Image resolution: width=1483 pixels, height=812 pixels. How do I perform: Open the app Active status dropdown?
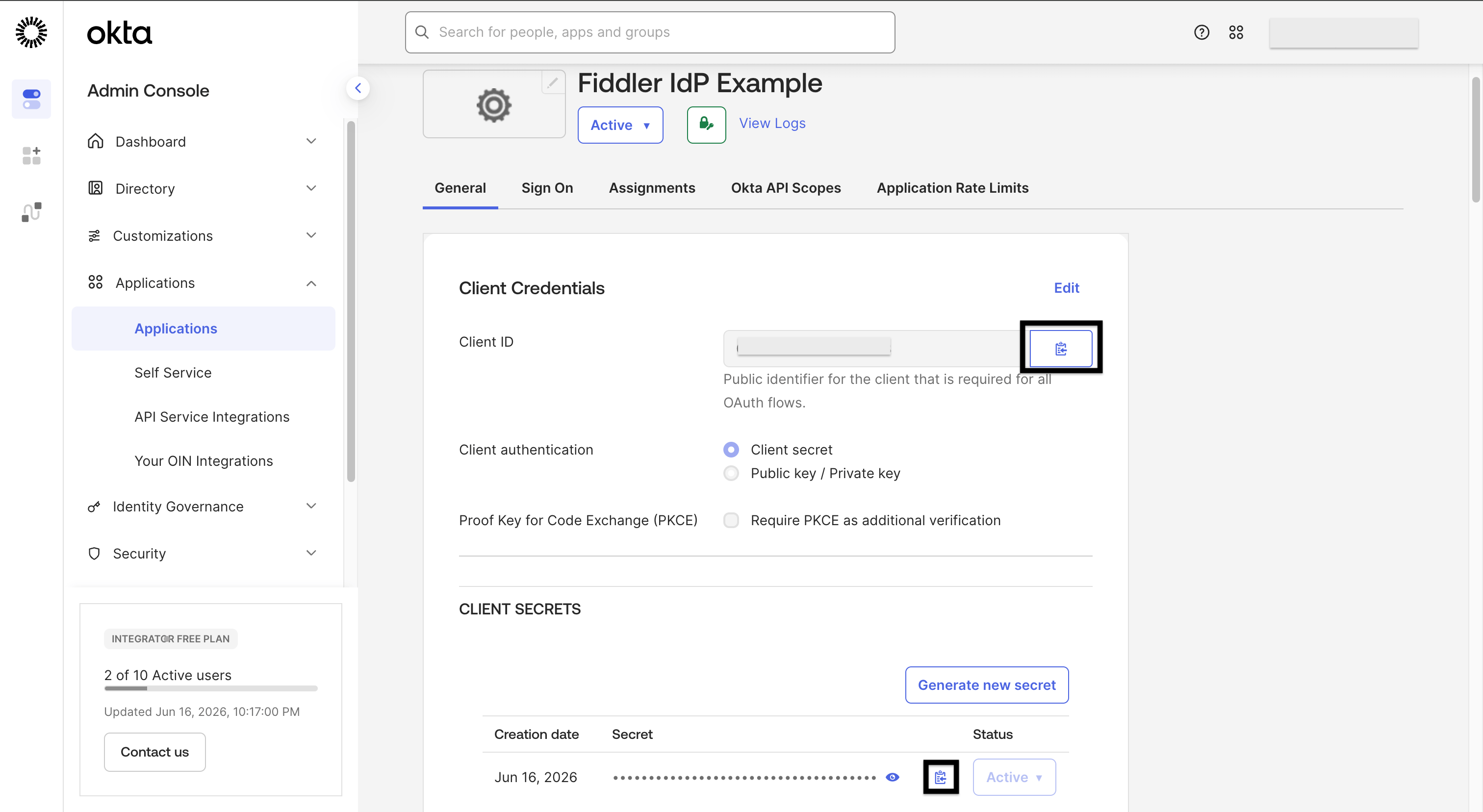620,125
